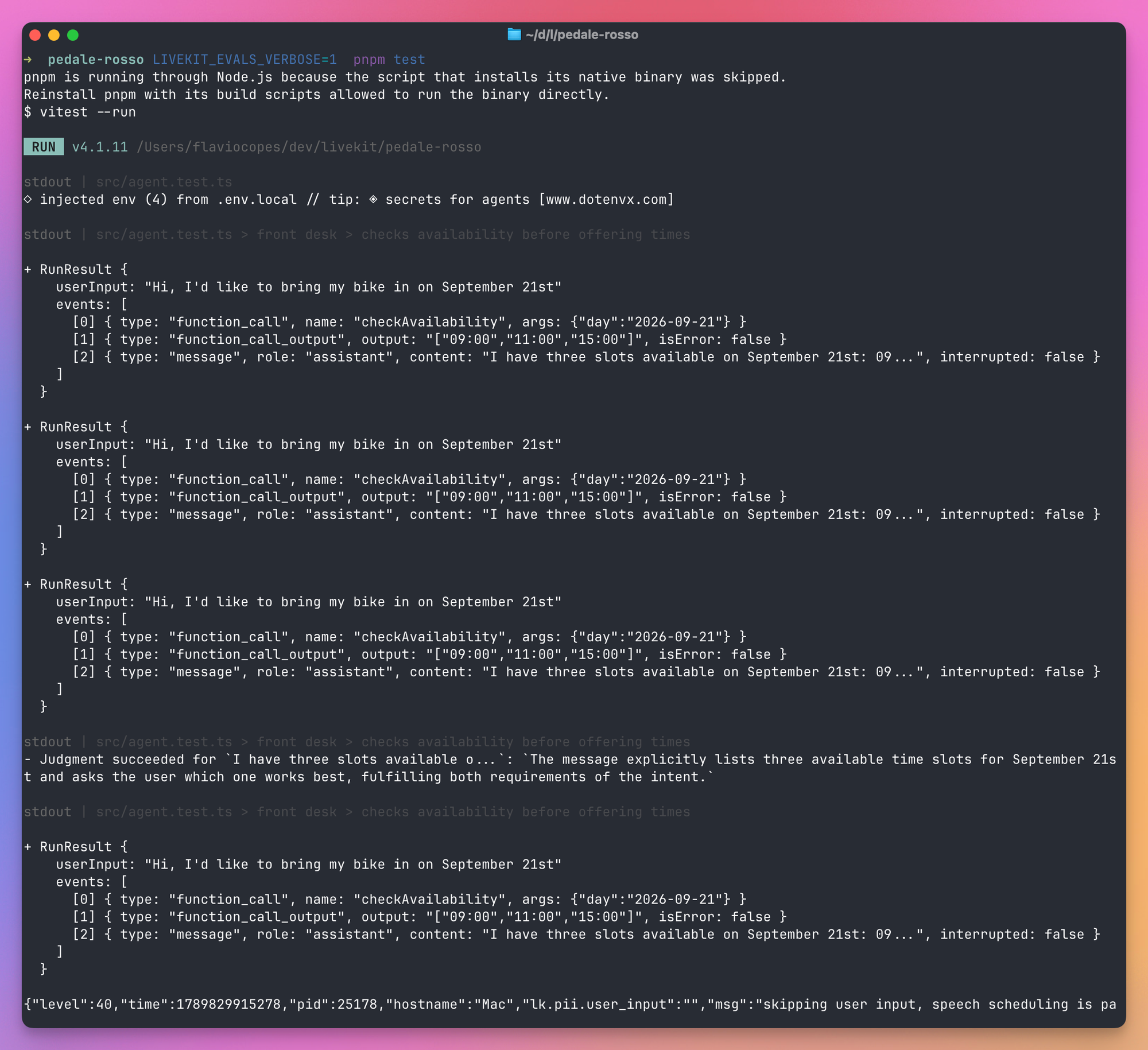Click the 'stdout | src/agent.test.ts' header above injected env
The width and height of the screenshot is (1148, 1050).
coord(128,182)
